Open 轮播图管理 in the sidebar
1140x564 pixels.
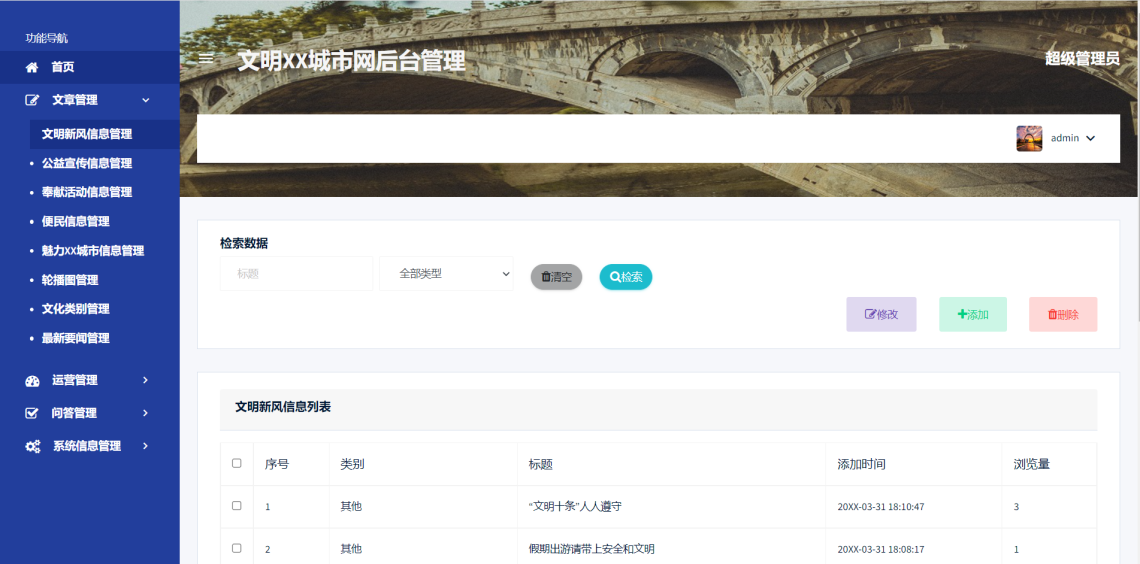coord(70,280)
